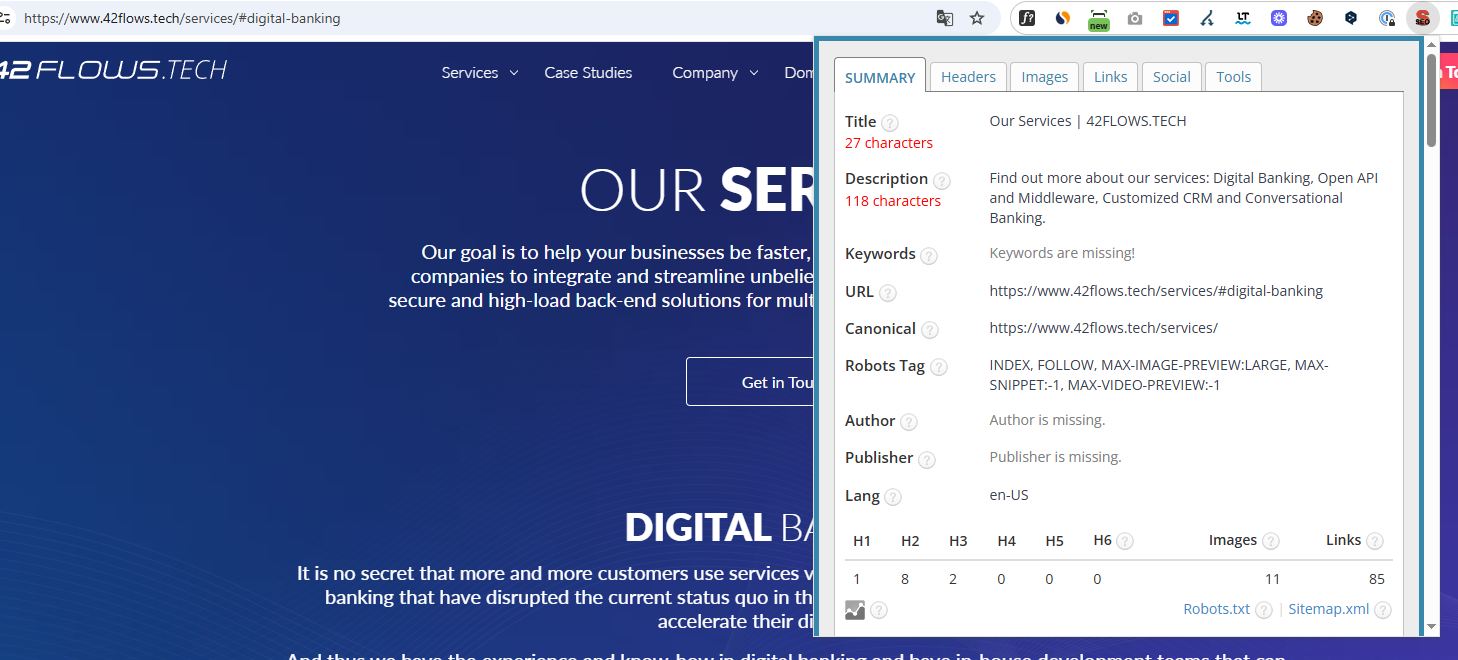This screenshot has height=660, width=1458.
Task: Open the Sitemap.xml link
Action: pyautogui.click(x=1329, y=609)
